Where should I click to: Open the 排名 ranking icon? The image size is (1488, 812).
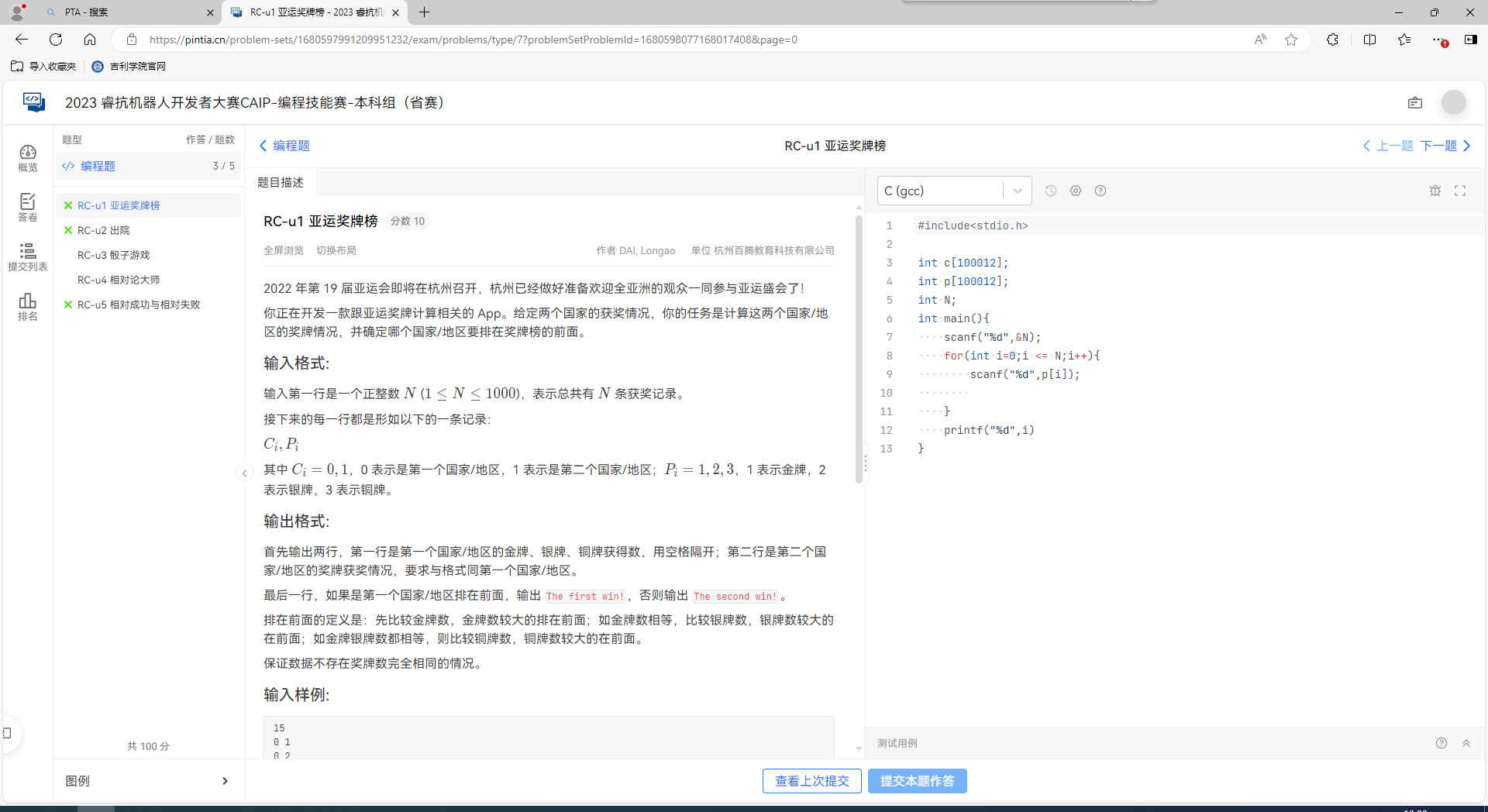tap(28, 307)
